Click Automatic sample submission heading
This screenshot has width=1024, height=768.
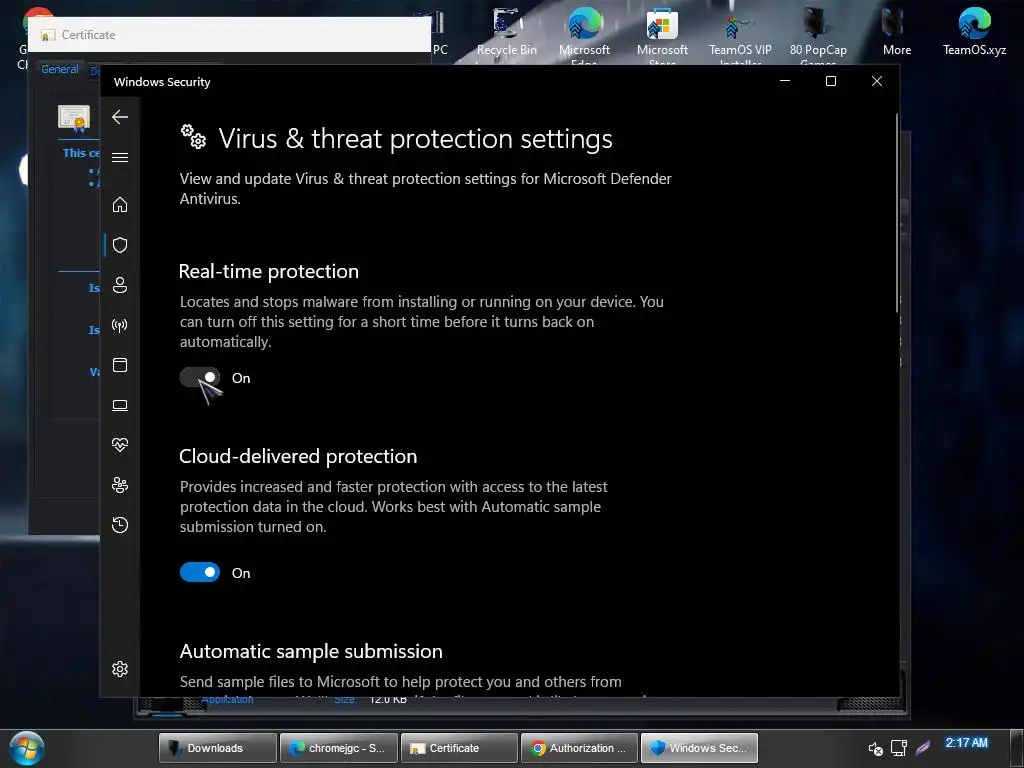point(311,651)
